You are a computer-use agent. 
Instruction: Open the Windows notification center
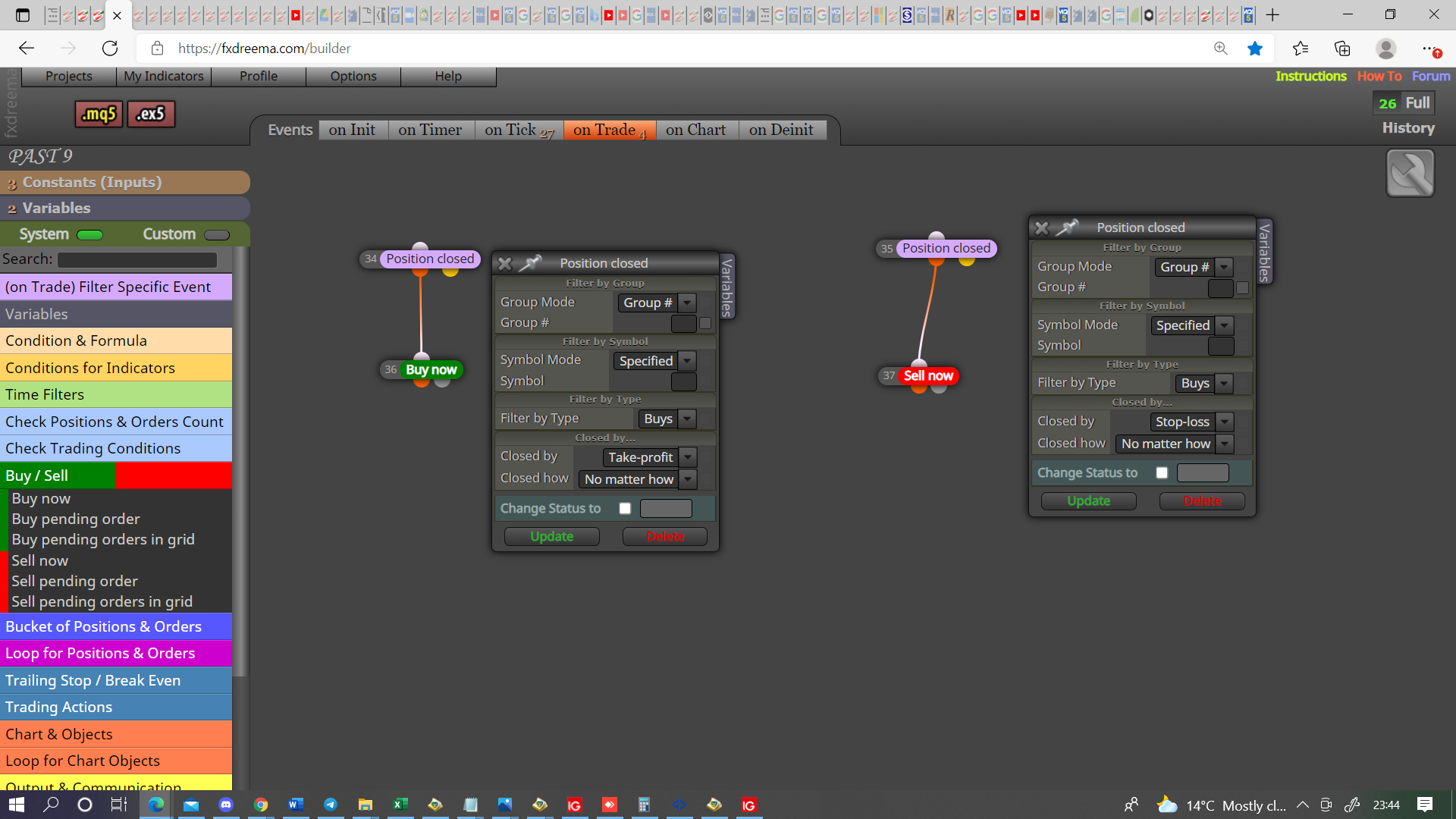(1425, 805)
